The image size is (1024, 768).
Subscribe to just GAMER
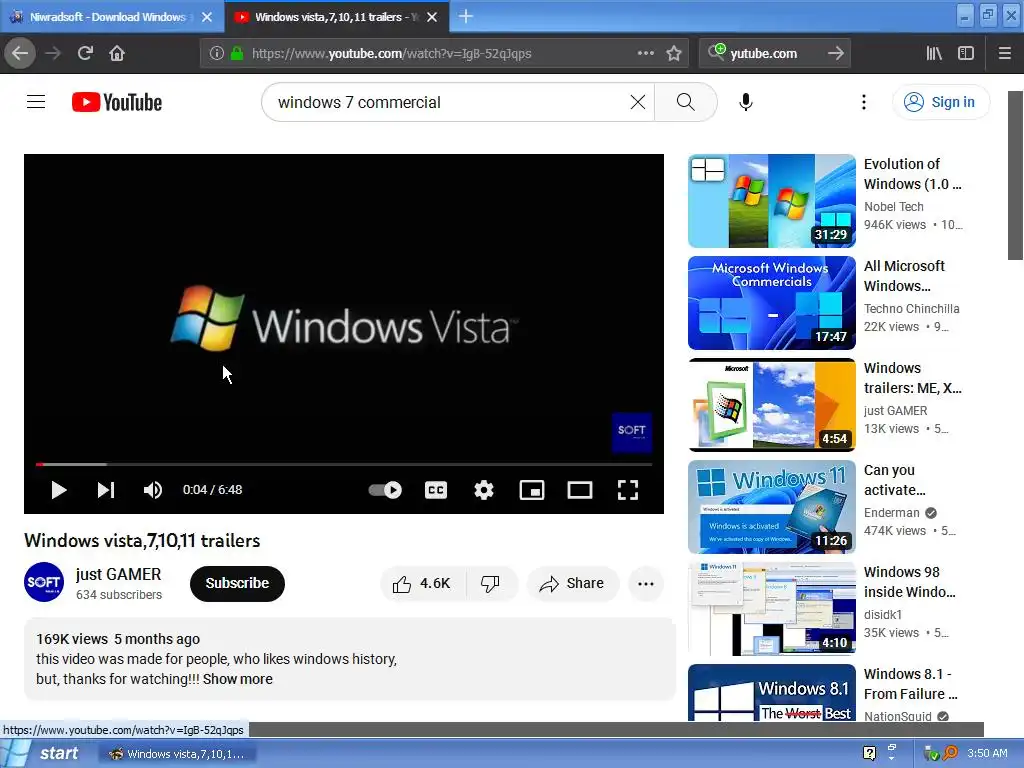coord(237,583)
